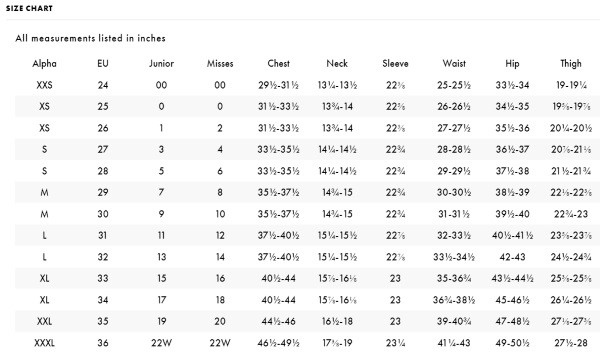Click chest measurement 44½-46 cell
The width and height of the screenshot is (600, 364).
pos(279,322)
